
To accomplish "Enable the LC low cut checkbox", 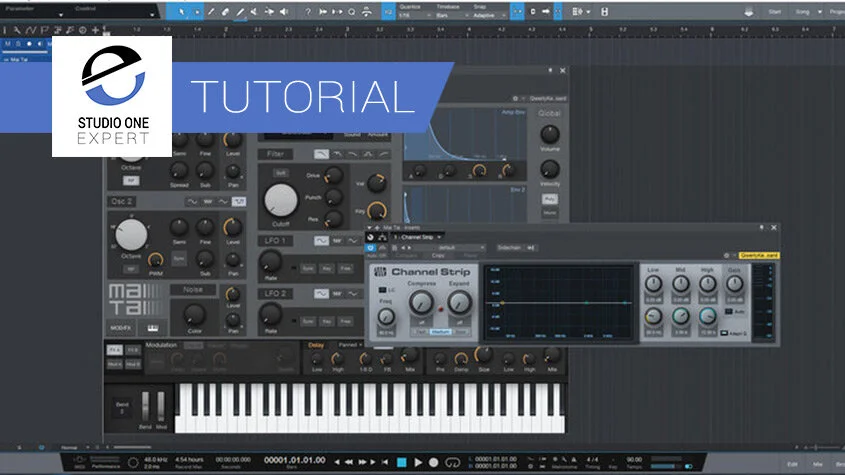I will [x=383, y=290].
